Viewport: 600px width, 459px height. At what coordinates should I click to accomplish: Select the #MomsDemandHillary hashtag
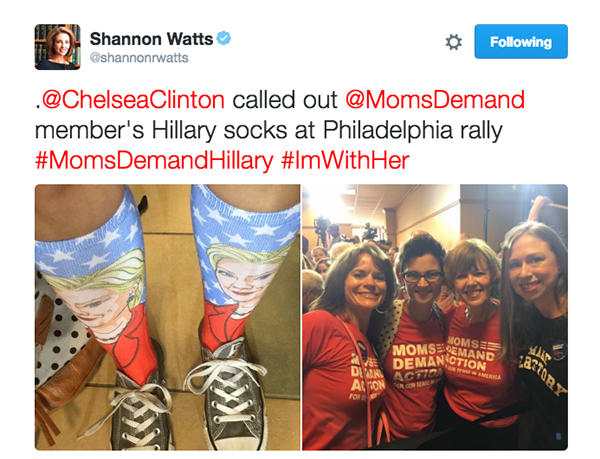(x=154, y=160)
